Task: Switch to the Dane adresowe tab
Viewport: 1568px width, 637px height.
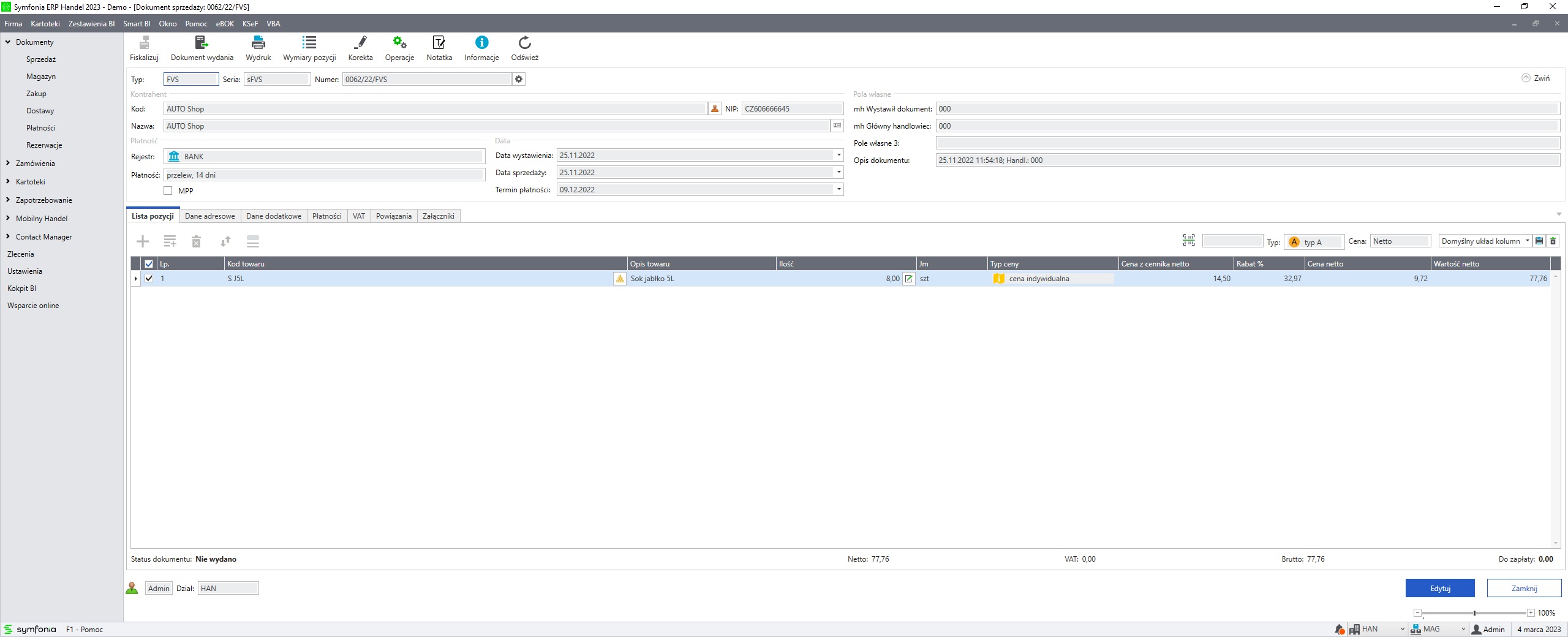Action: click(209, 216)
